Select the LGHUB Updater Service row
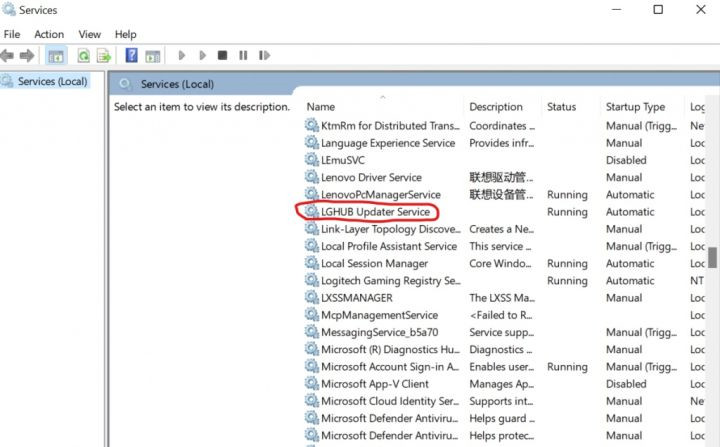Screen dimensions: 720x447 click(x=375, y=212)
